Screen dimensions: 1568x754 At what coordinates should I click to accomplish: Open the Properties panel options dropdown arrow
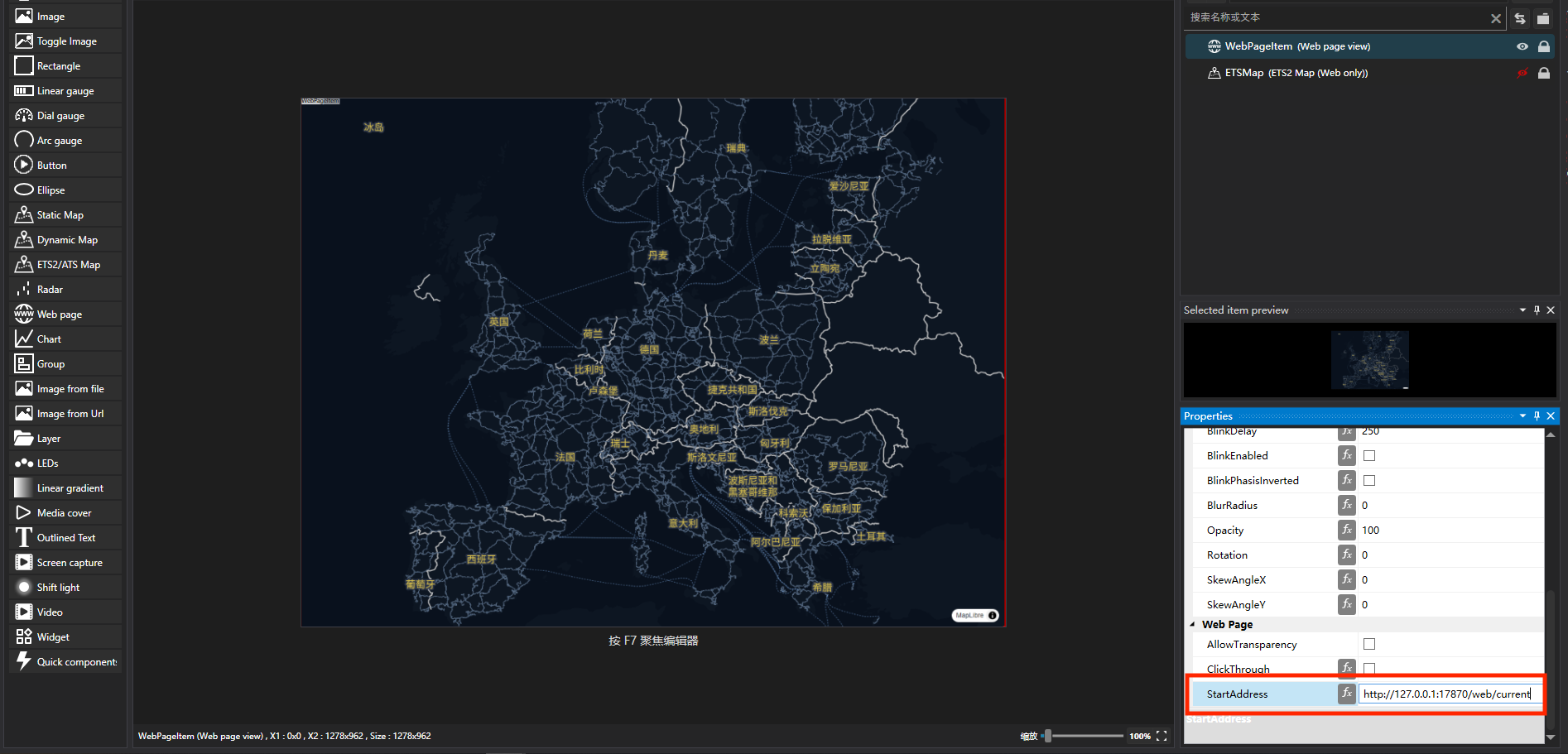(x=1522, y=415)
